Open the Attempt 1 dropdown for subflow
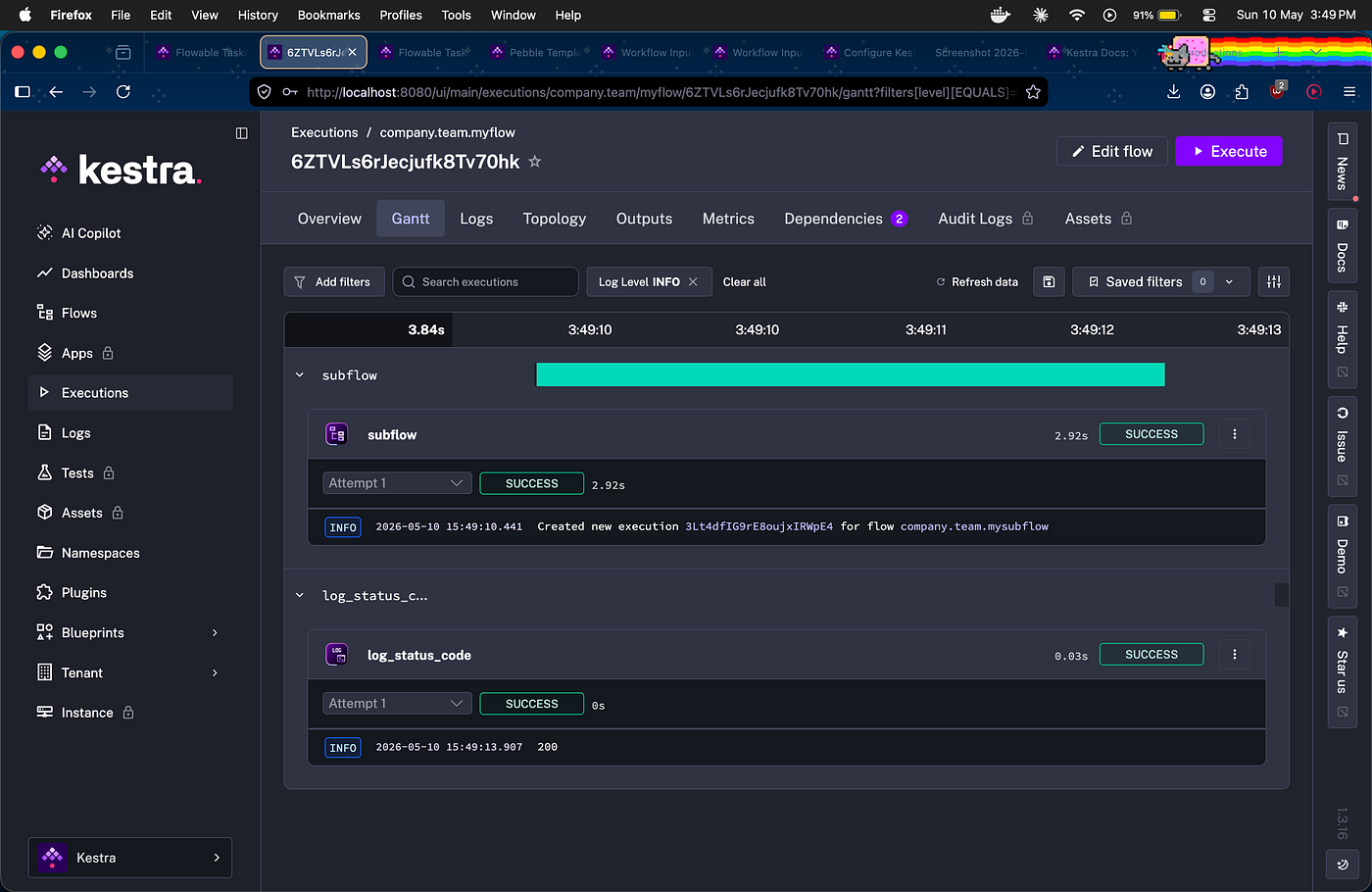This screenshot has height=892, width=1372. 397,483
